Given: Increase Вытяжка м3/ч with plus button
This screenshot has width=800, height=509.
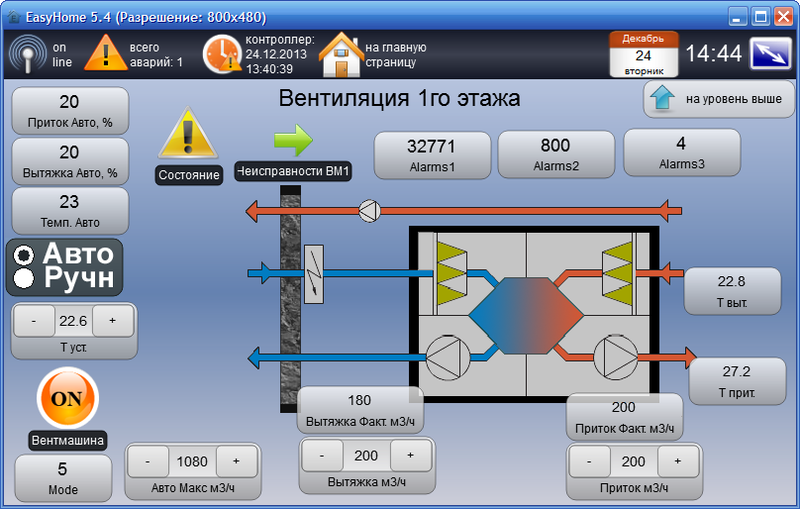Looking at the screenshot, I should click(x=410, y=455).
